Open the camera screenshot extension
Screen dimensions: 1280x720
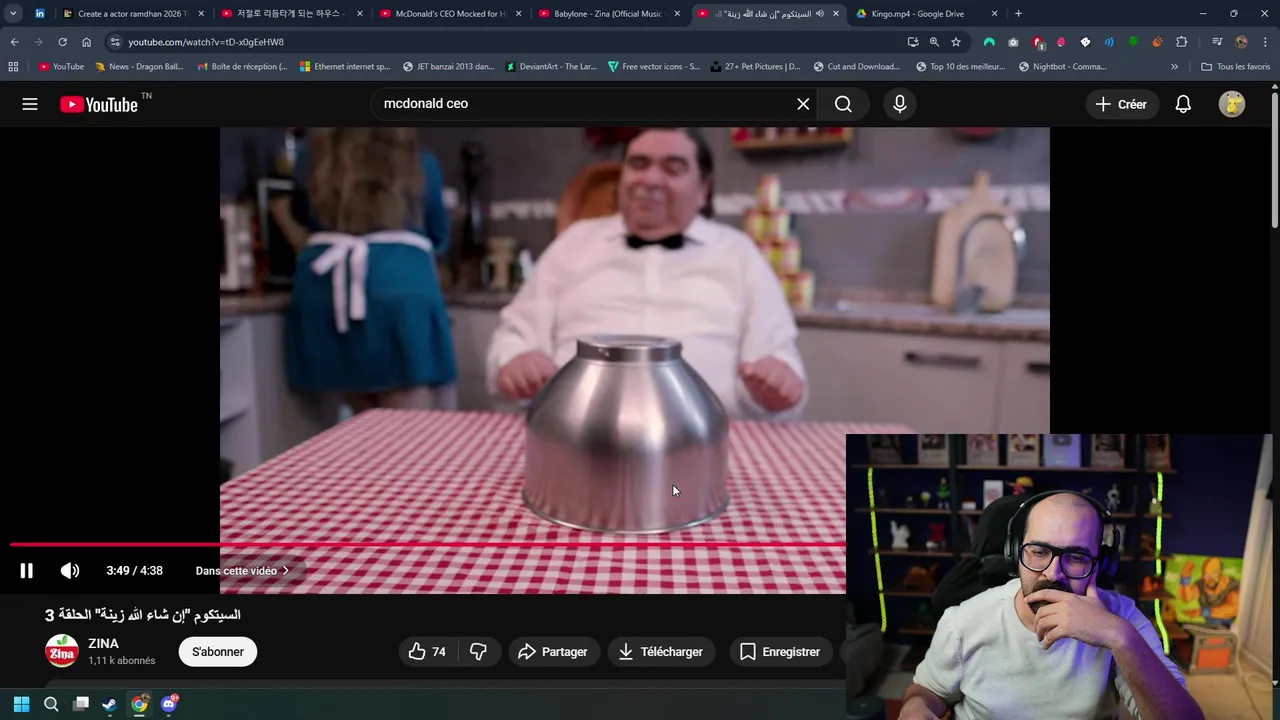(x=1013, y=42)
